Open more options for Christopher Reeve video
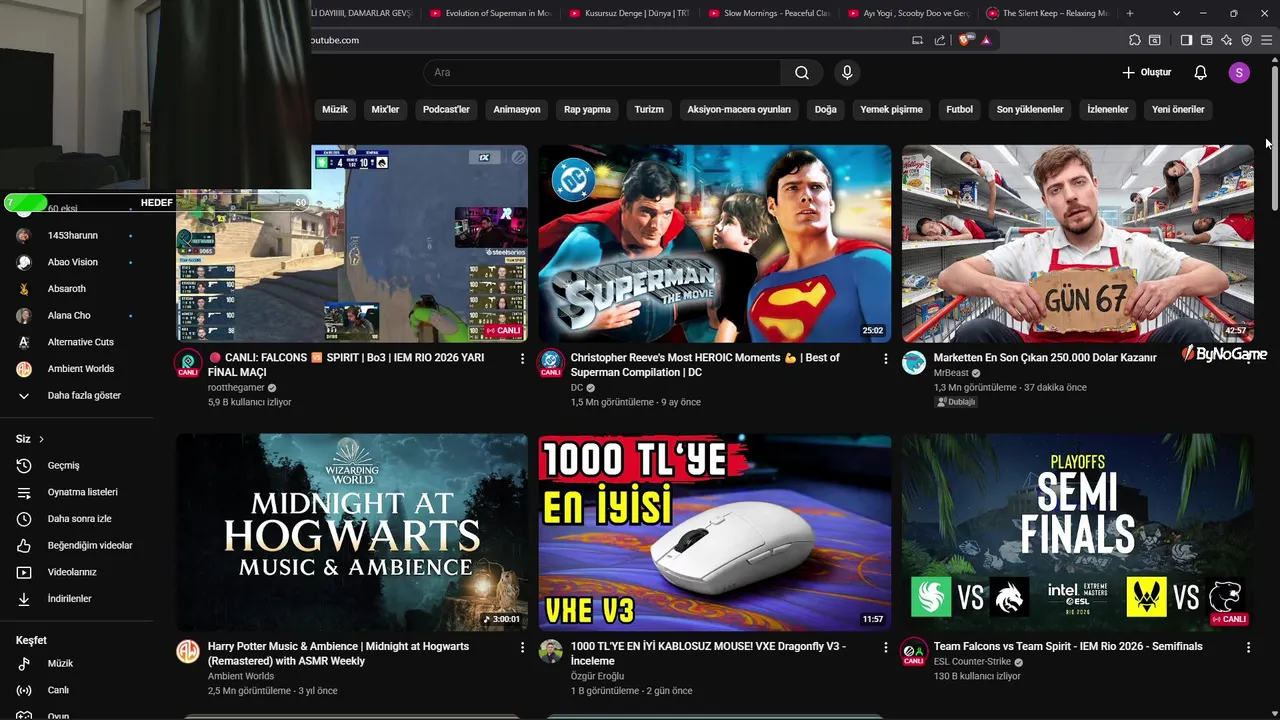The height and width of the screenshot is (720, 1280). (885, 358)
